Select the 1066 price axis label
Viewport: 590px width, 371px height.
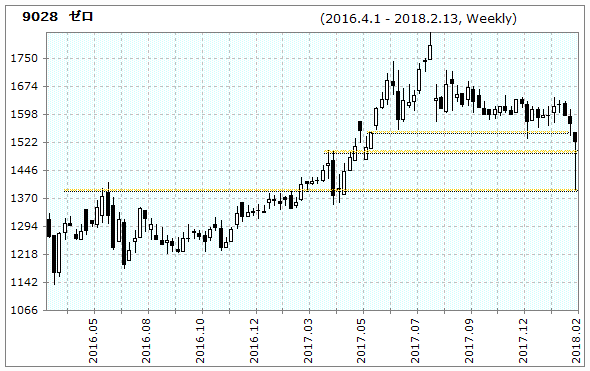pos(24,310)
